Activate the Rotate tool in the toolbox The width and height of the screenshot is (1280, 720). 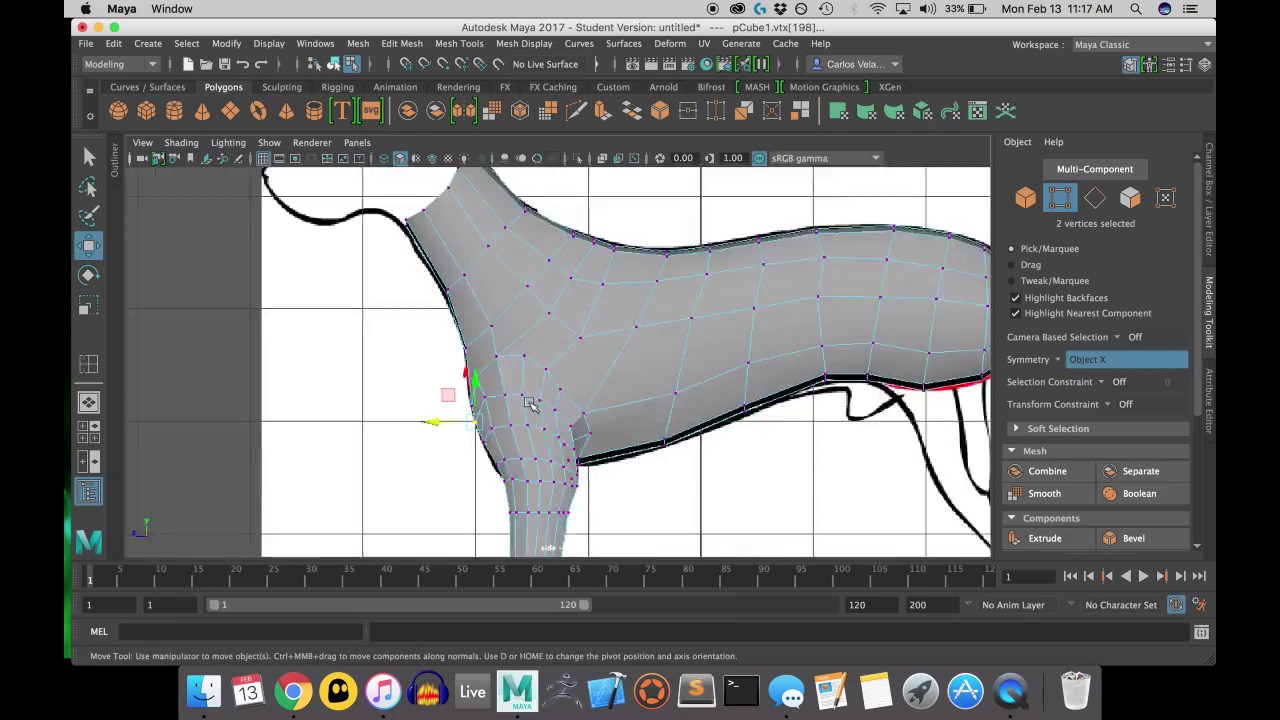click(88, 275)
